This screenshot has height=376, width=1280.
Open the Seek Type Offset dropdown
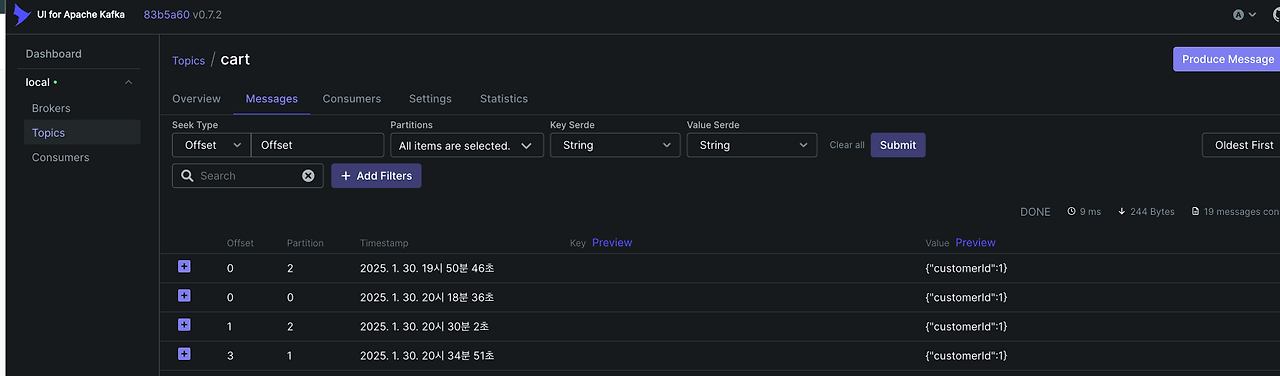pos(211,145)
